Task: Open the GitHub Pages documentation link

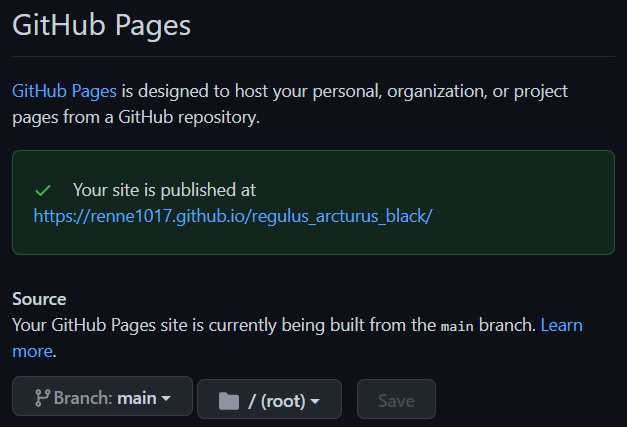Action: coord(64,91)
